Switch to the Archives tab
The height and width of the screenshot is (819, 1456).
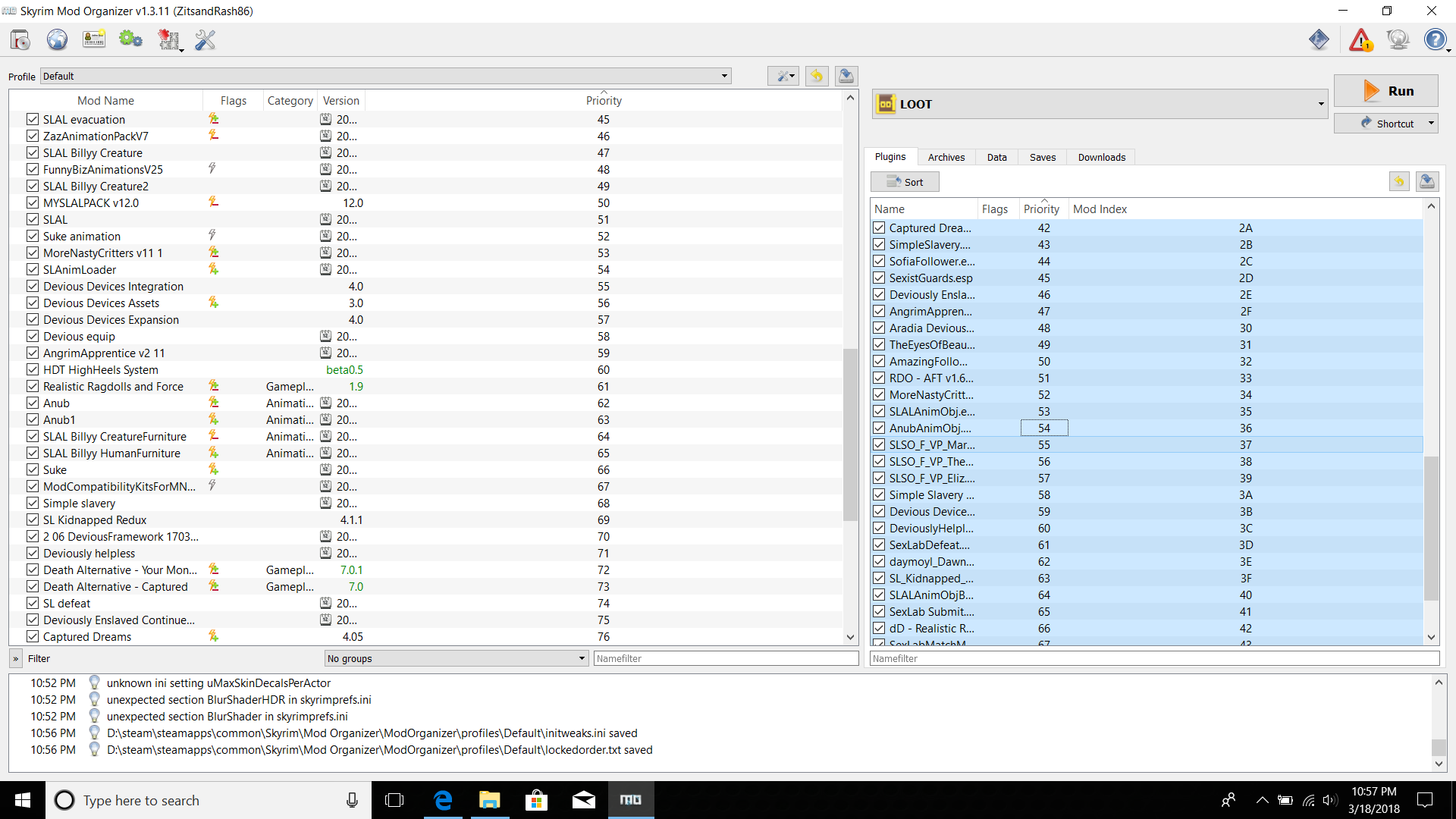pyautogui.click(x=946, y=157)
